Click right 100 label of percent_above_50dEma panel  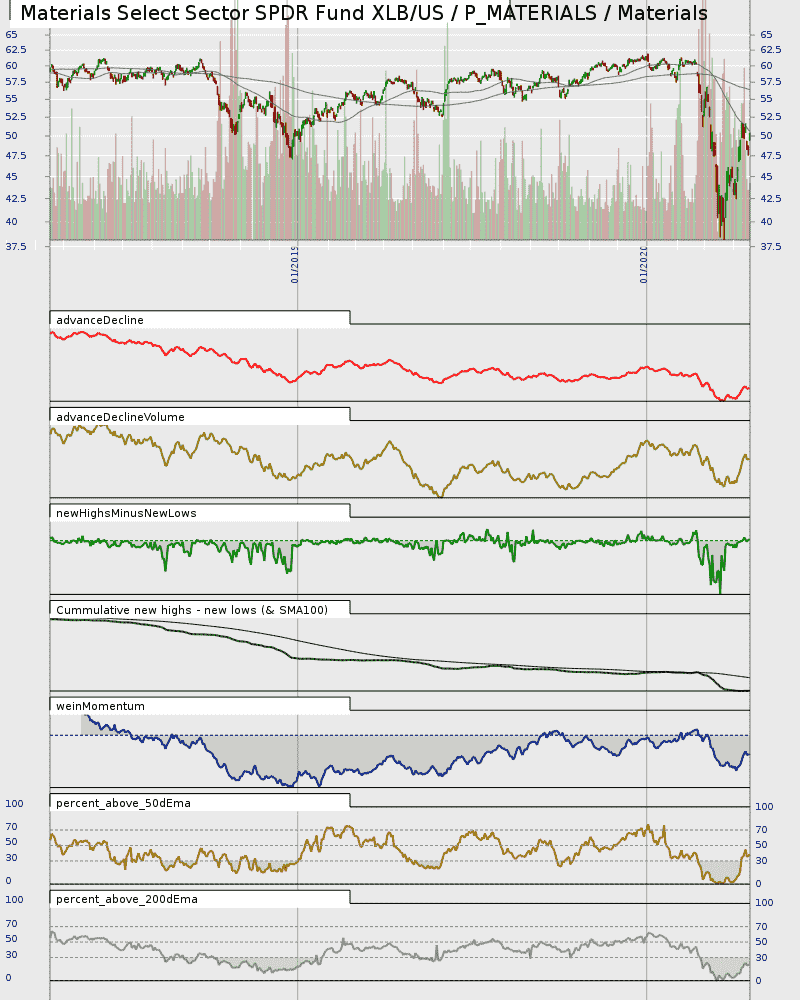click(x=764, y=807)
